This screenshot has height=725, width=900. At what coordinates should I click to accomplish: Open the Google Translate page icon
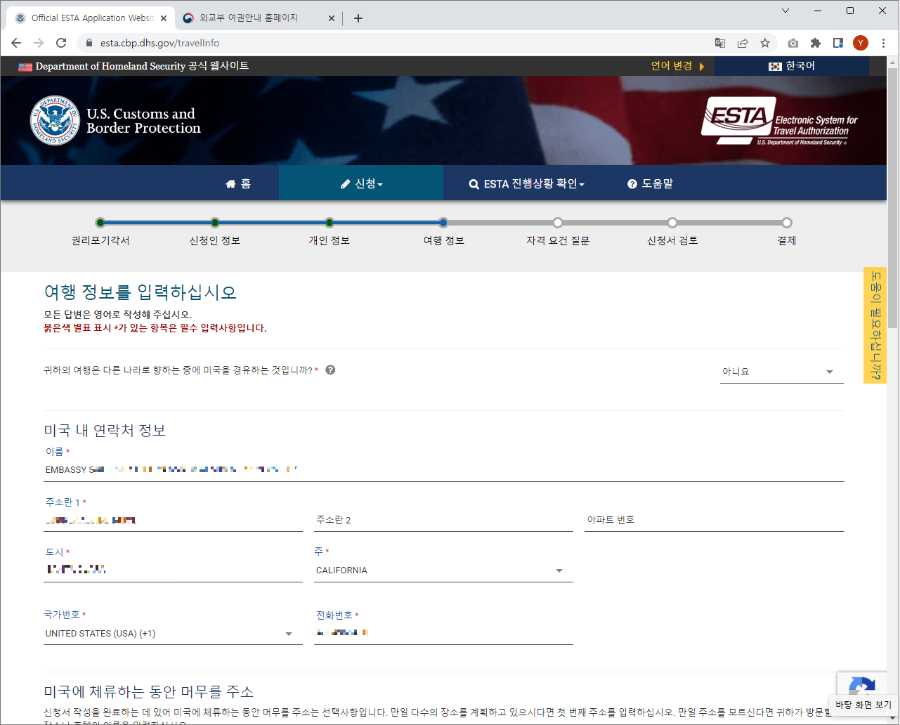pyautogui.click(x=720, y=43)
